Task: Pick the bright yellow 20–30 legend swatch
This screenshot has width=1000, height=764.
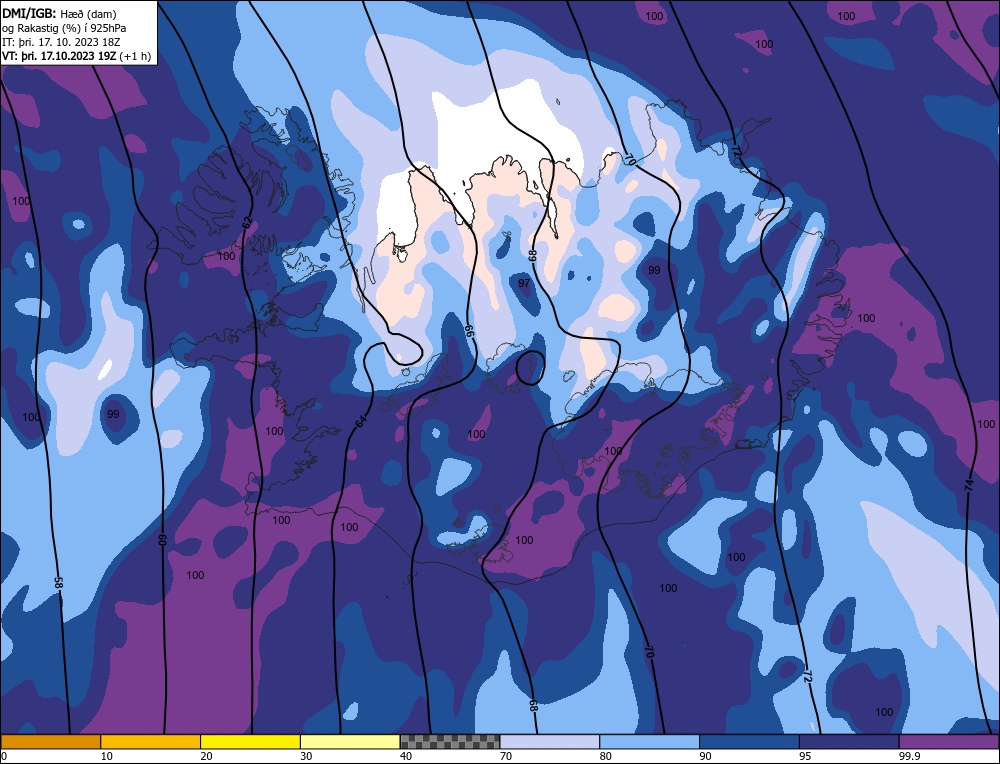Action: (x=250, y=742)
